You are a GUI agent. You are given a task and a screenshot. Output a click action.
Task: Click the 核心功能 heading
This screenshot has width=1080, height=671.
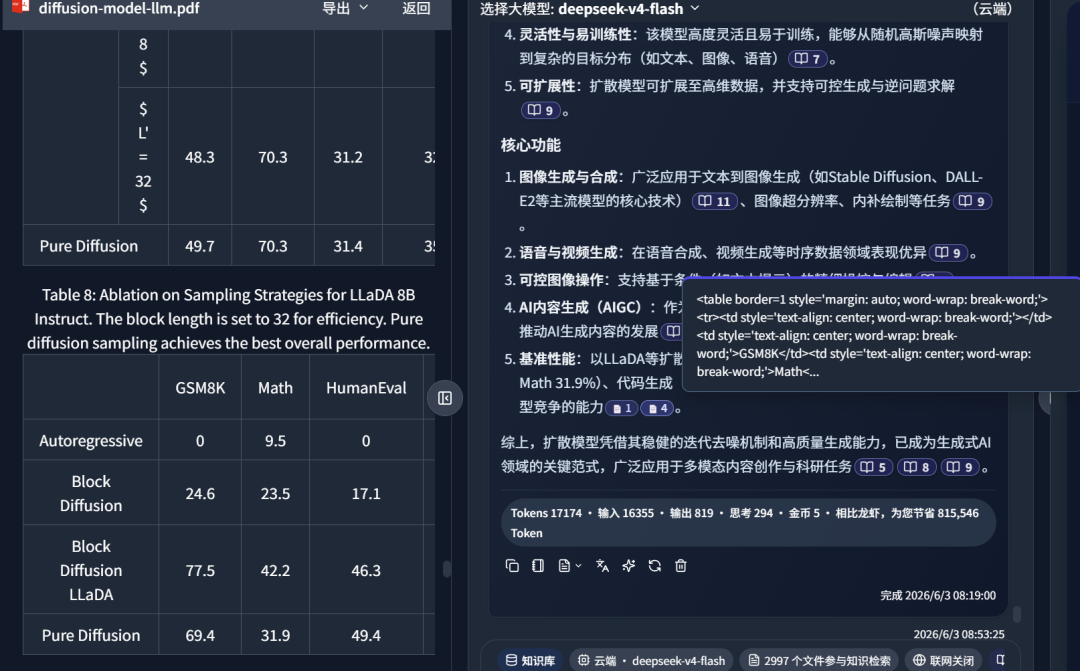coord(530,145)
